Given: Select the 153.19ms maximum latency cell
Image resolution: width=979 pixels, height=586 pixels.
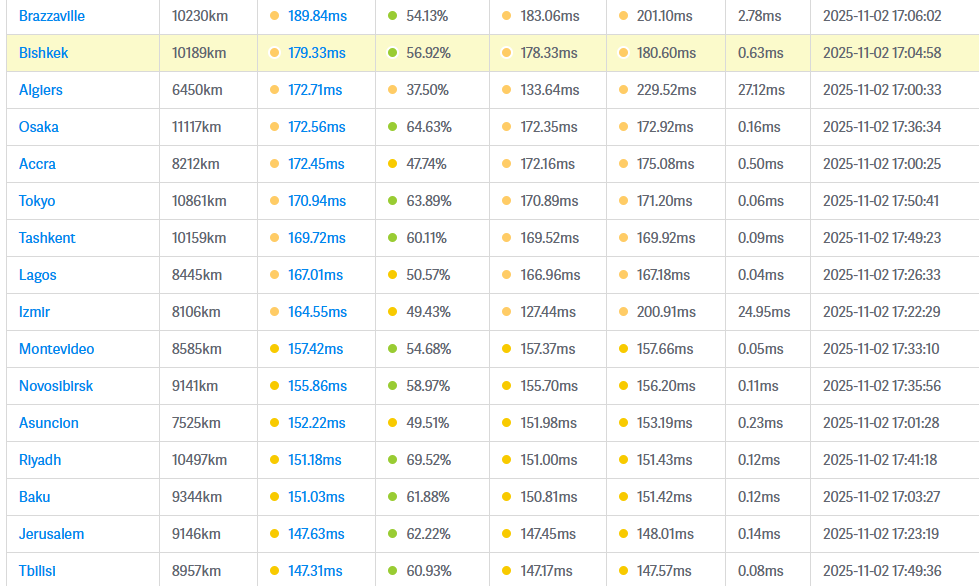Looking at the screenshot, I should [664, 423].
